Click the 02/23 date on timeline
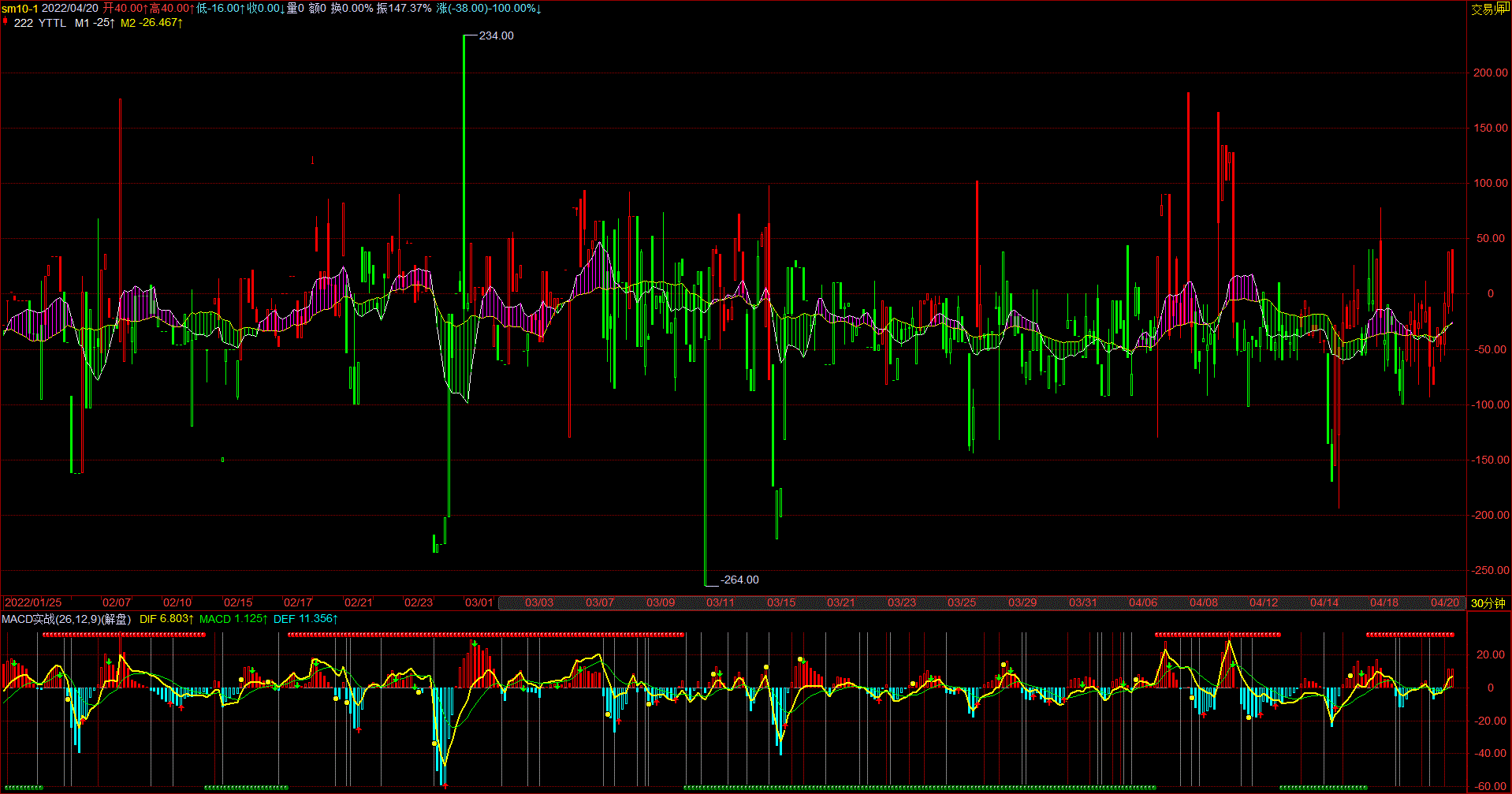1512x794 pixels. pos(419,602)
